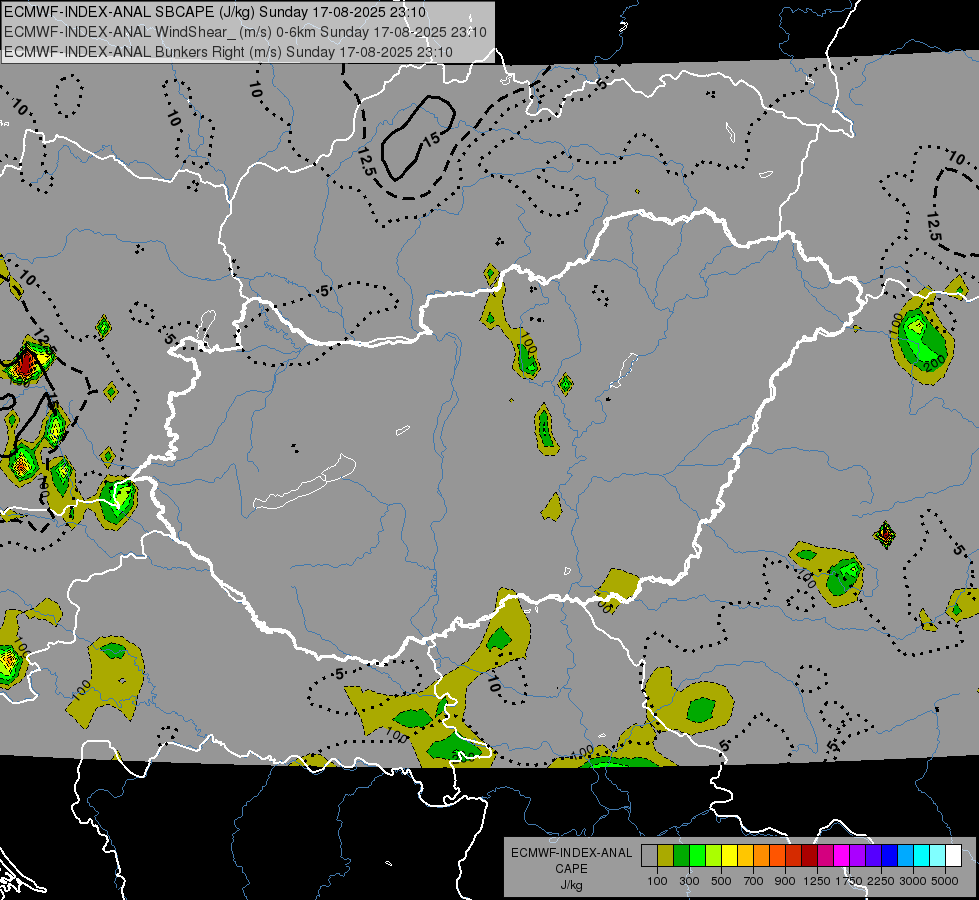Select the olive swatch in the CAPE legend

coord(666,856)
